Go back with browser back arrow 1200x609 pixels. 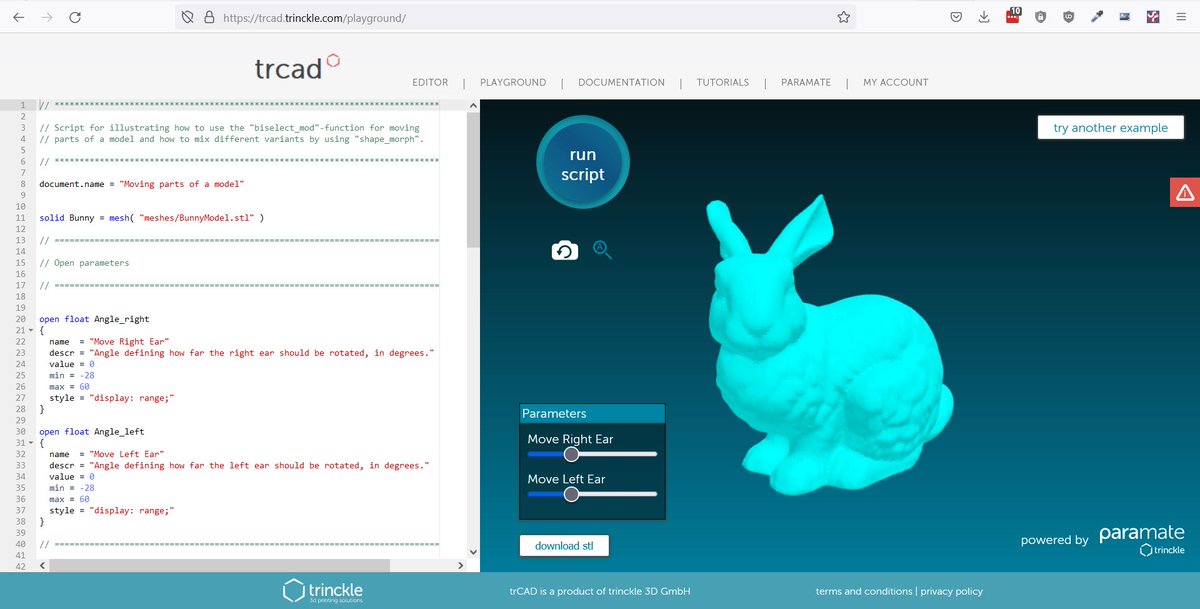pyautogui.click(x=19, y=17)
